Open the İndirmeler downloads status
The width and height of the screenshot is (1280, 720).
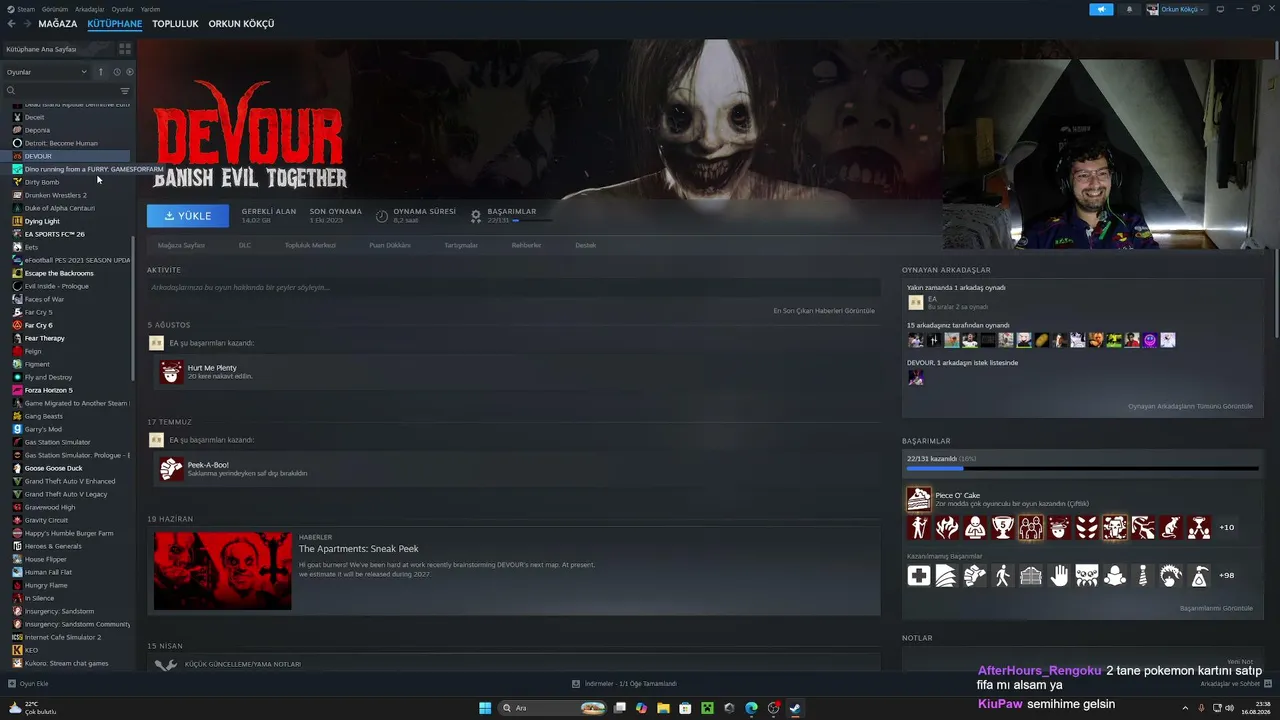(x=624, y=684)
